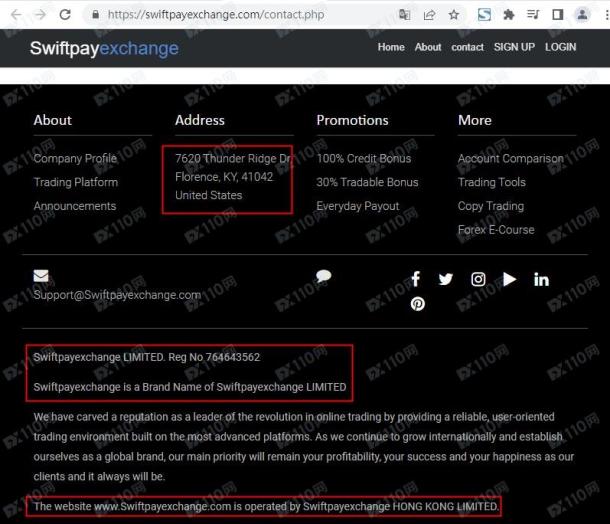Viewport: 610px width, 524px height.
Task: Open the LinkedIn icon link
Action: pyautogui.click(x=541, y=279)
